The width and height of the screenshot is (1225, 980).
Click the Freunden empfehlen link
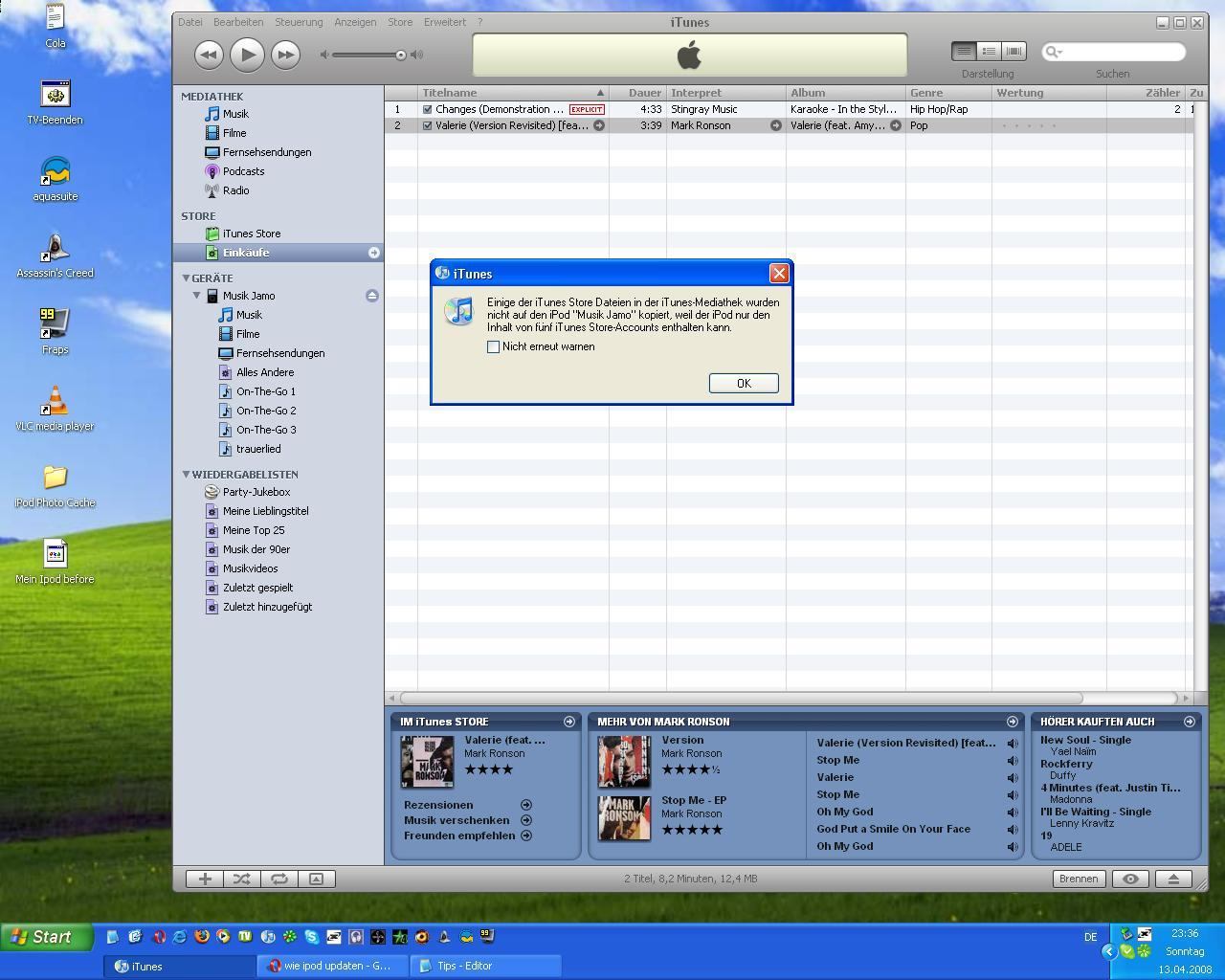point(459,835)
